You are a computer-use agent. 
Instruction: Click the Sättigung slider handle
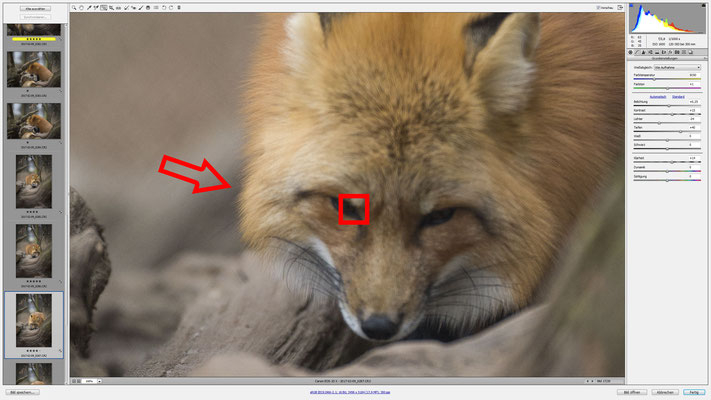click(x=667, y=180)
